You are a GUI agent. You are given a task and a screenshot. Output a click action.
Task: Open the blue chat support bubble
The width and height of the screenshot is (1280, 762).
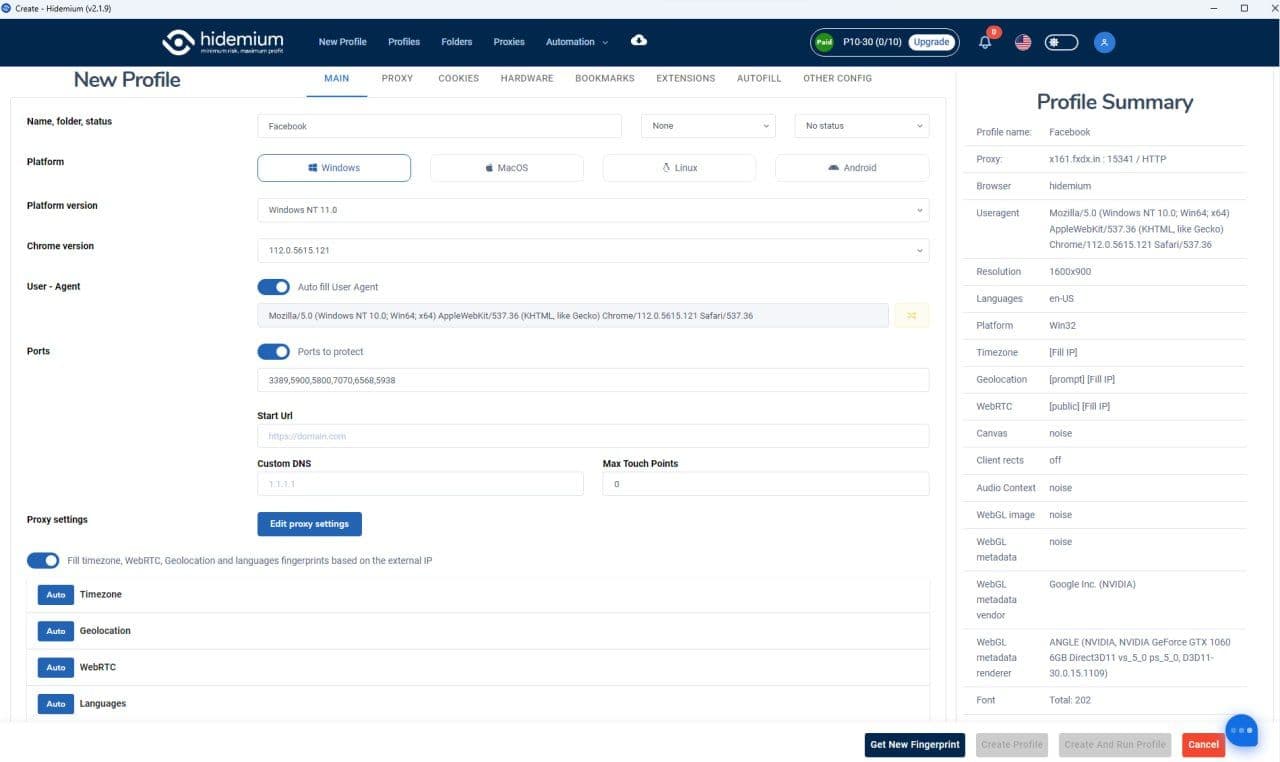[x=1242, y=731]
